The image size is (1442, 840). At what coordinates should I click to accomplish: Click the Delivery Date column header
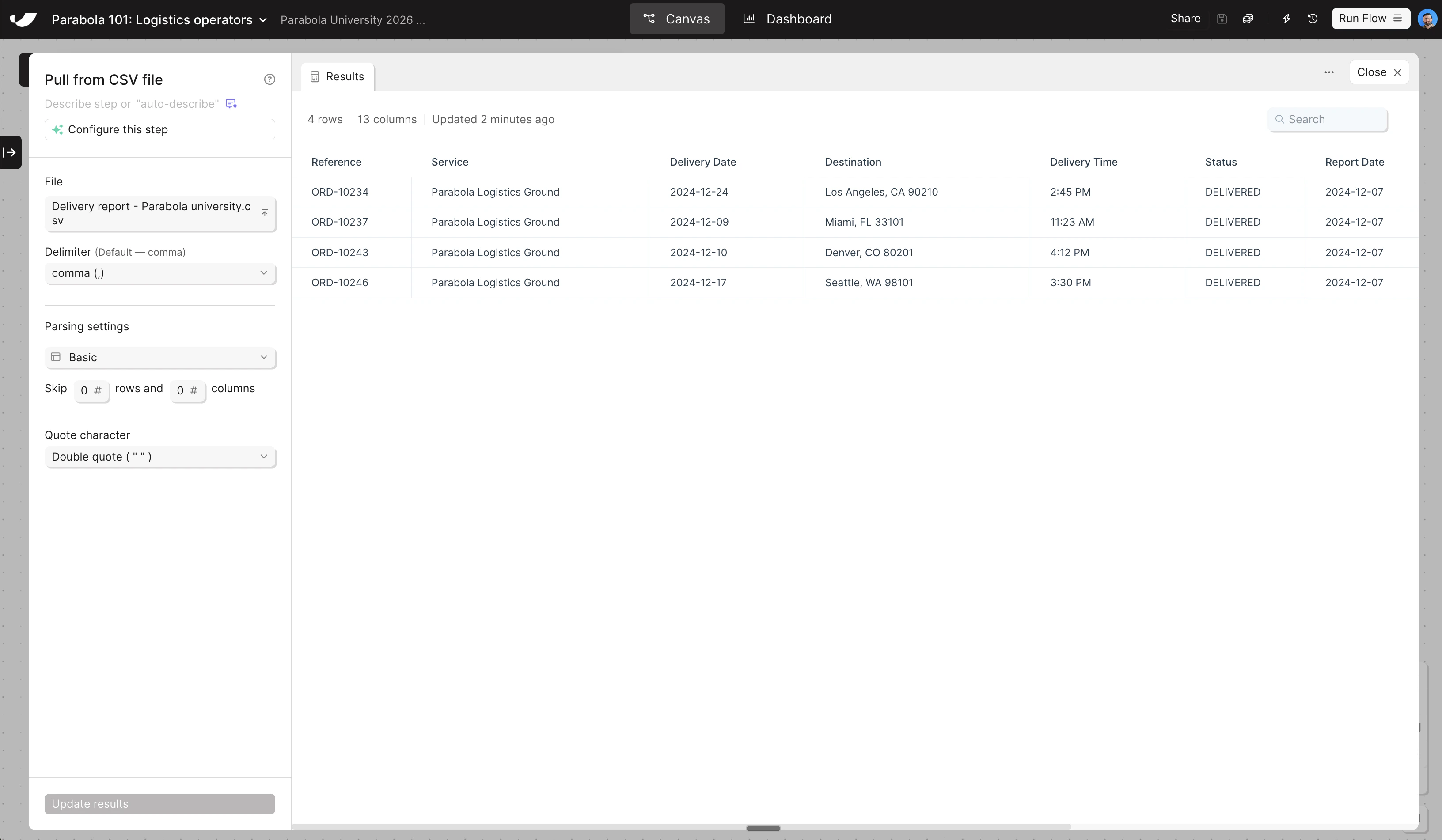click(x=703, y=162)
